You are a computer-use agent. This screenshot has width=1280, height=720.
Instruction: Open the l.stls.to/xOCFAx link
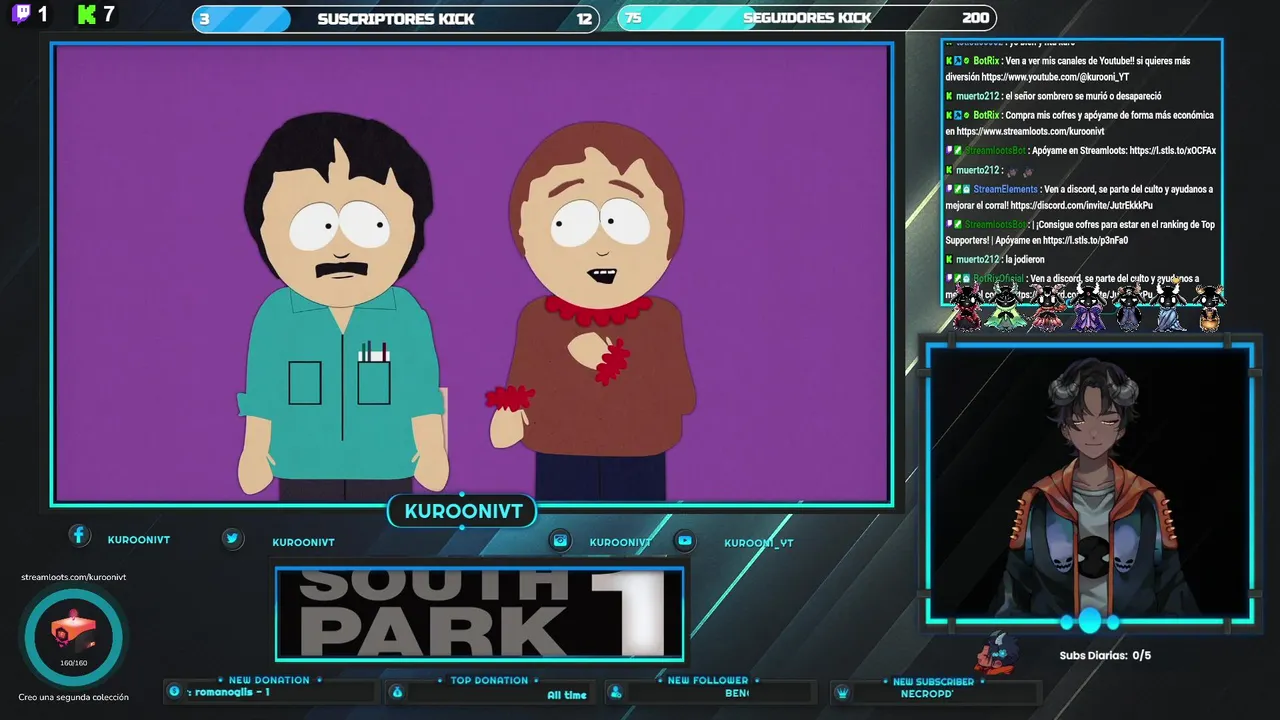[x=1172, y=151]
